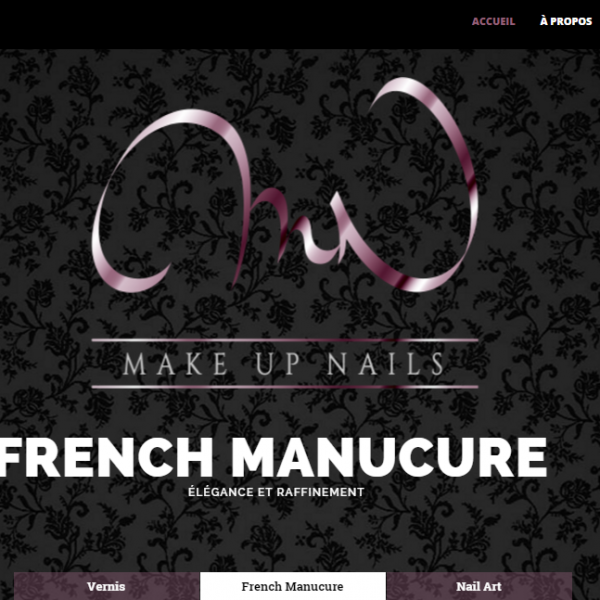Open the ACCUEIL navigation link
The width and height of the screenshot is (600, 600).
tap(493, 21)
